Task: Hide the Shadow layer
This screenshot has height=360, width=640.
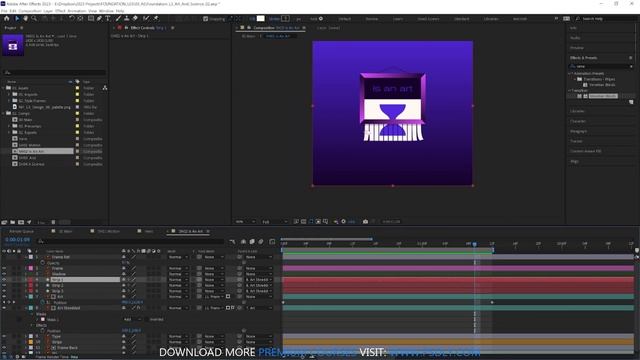Action: (4, 274)
